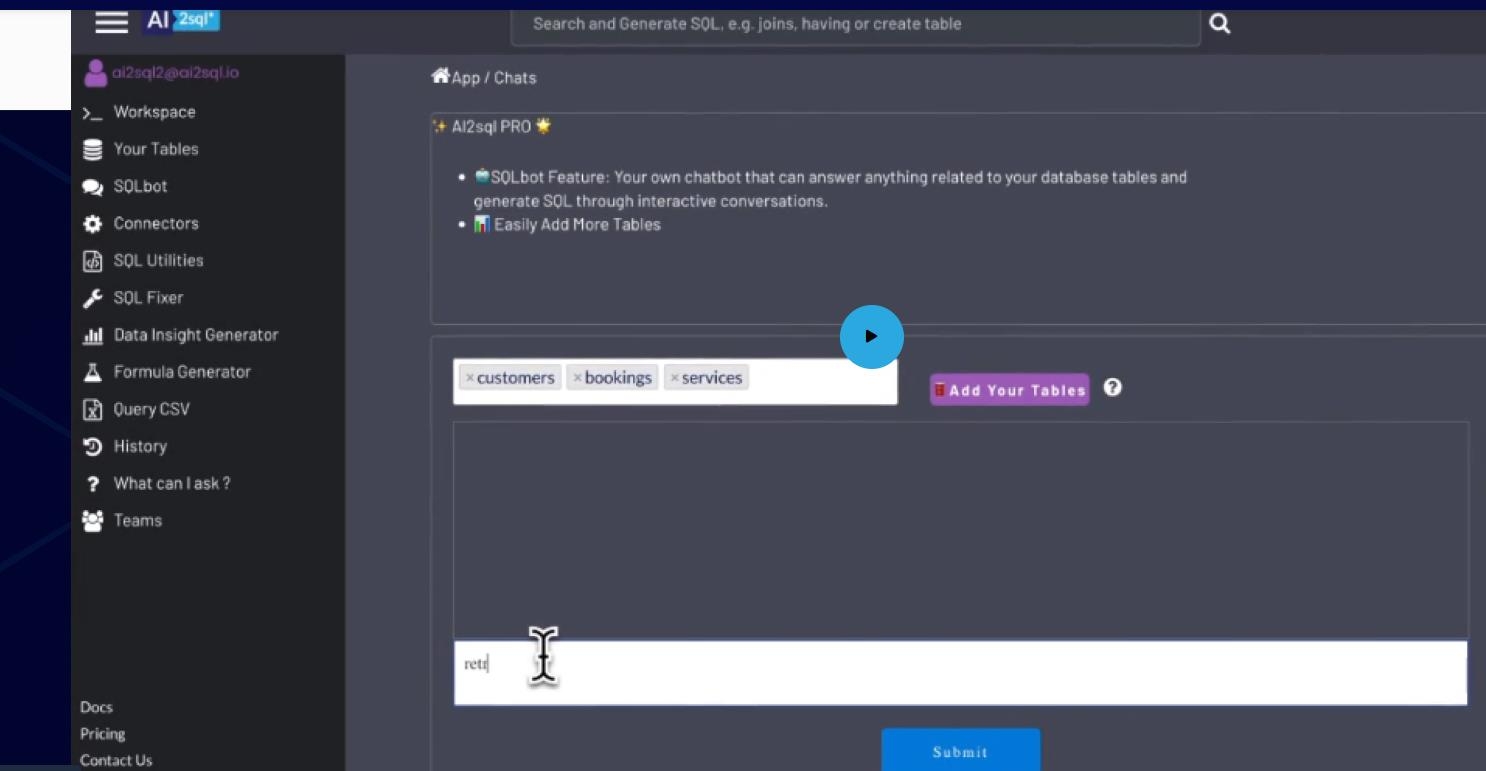Image resolution: width=1486 pixels, height=771 pixels.
Task: Click the SQLbot chat bubbles icon
Action: (93, 187)
